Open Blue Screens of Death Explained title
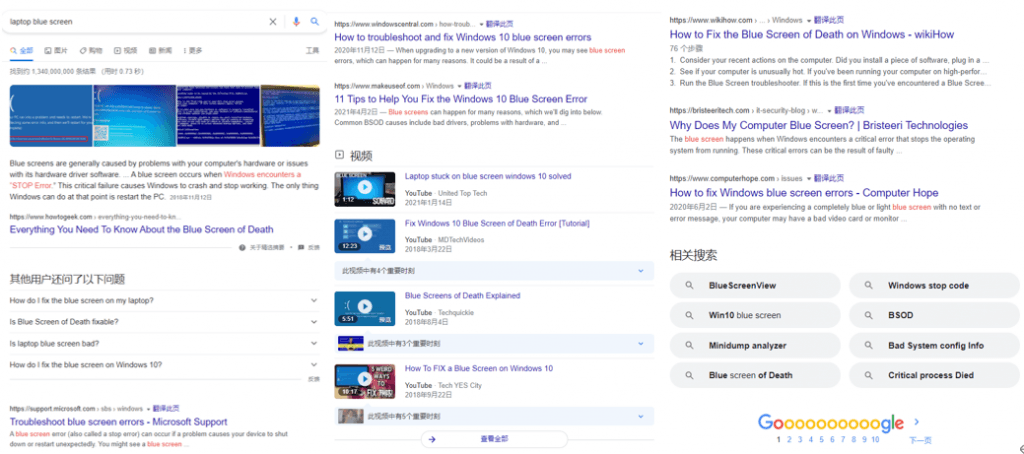This screenshot has height=454, width=1024. click(462, 296)
